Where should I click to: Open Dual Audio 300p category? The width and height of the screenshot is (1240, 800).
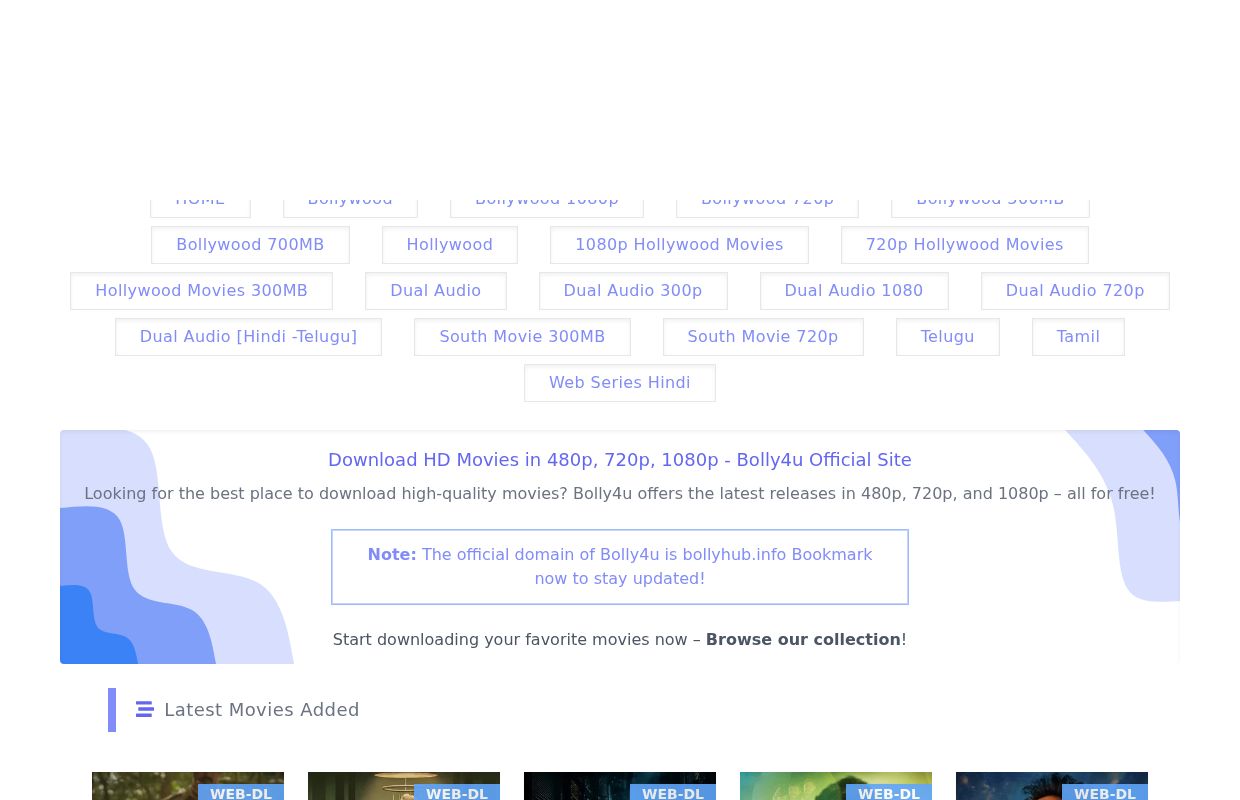[633, 291]
